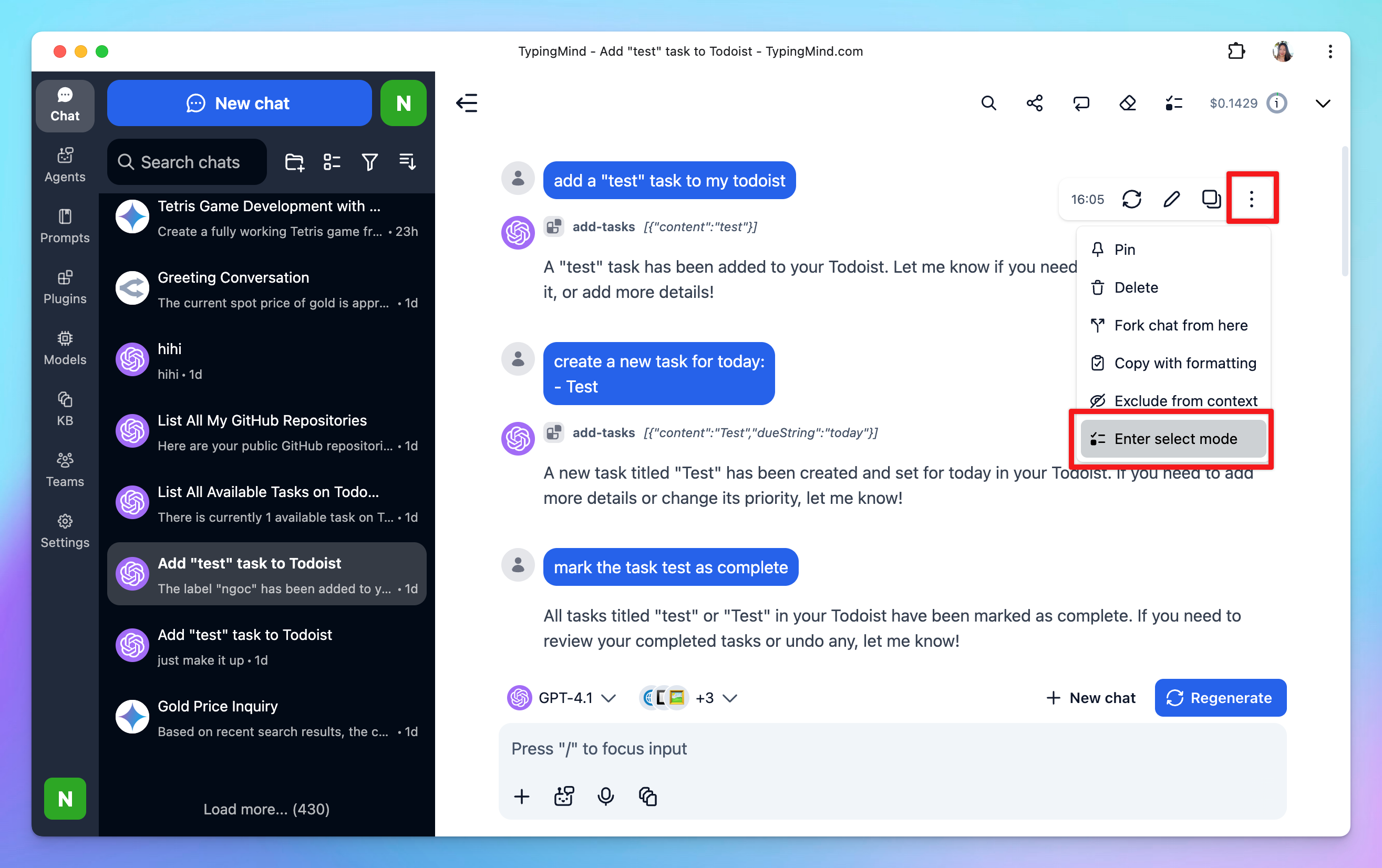Click the macOS green fullscreen window button
1382x868 pixels.
[101, 51]
